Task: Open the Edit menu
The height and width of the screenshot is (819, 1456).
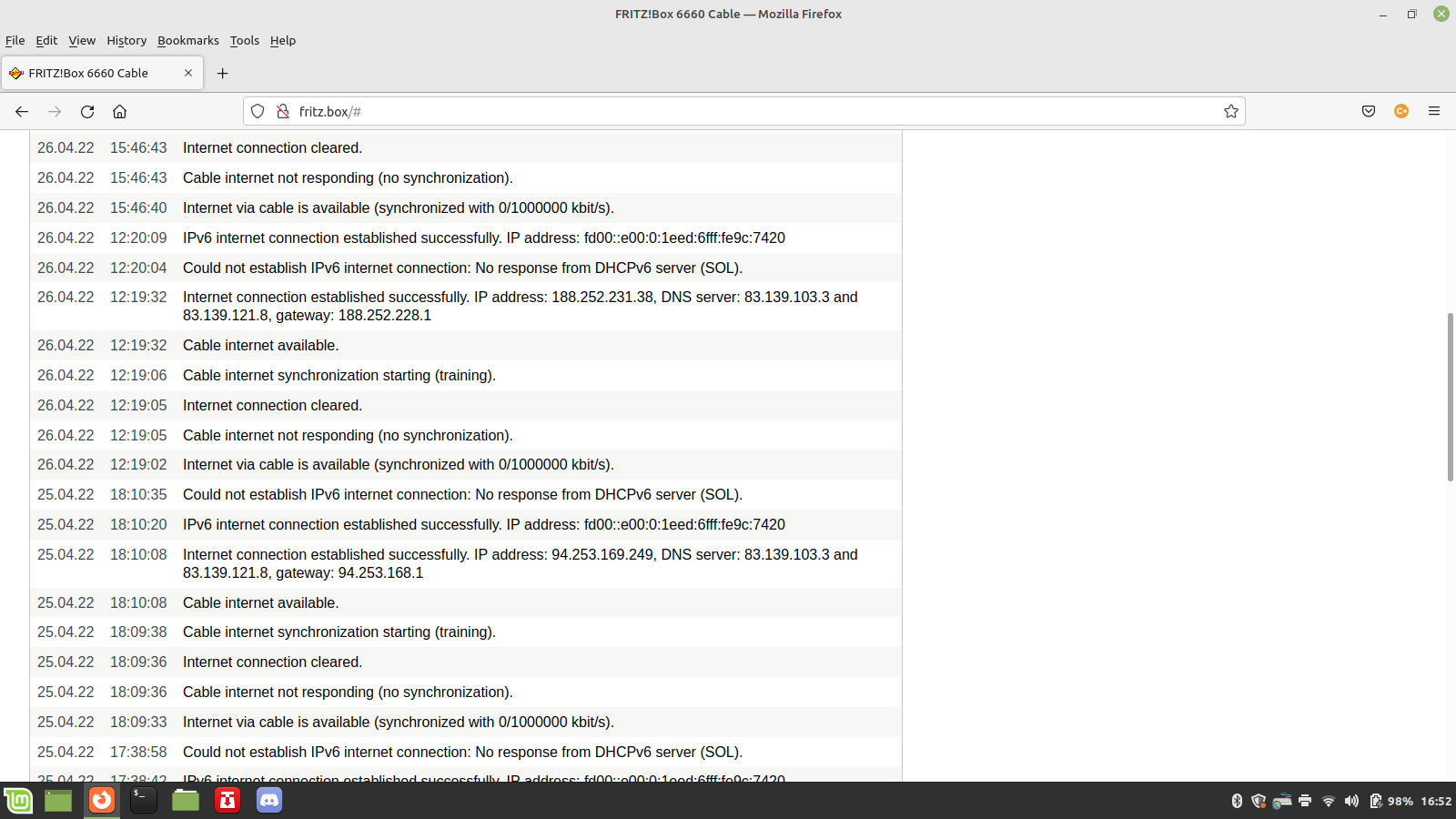Action: click(x=46, y=40)
